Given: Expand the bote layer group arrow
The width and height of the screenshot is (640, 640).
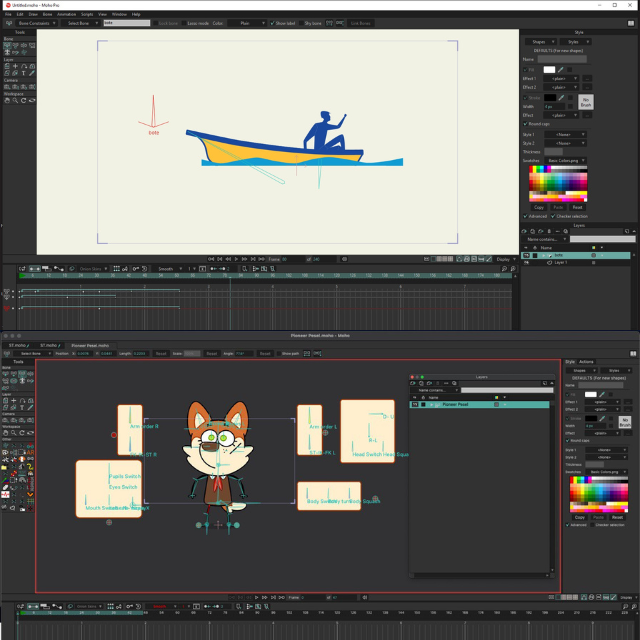Looking at the screenshot, I should point(543,255).
